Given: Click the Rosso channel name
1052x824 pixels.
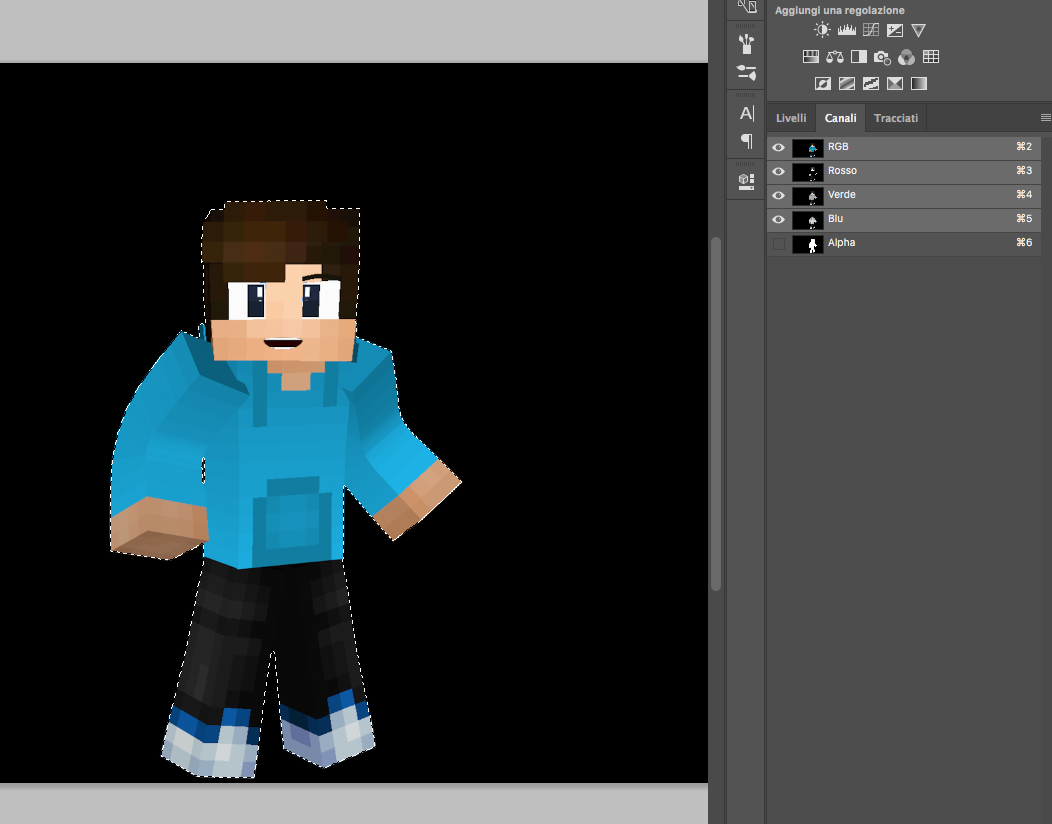Looking at the screenshot, I should [842, 170].
